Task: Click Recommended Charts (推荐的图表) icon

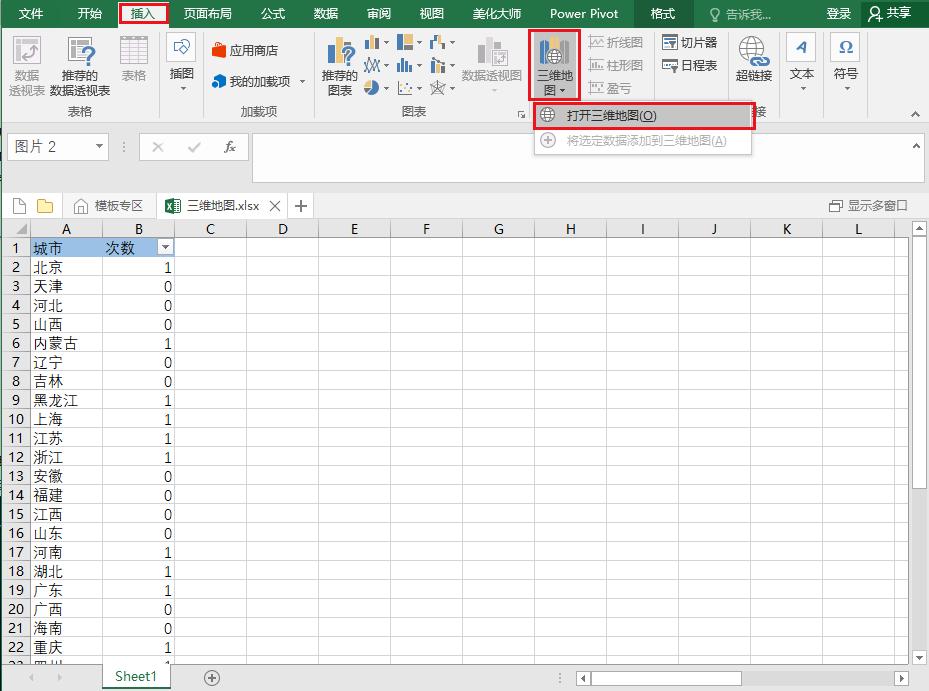Action: (x=339, y=66)
